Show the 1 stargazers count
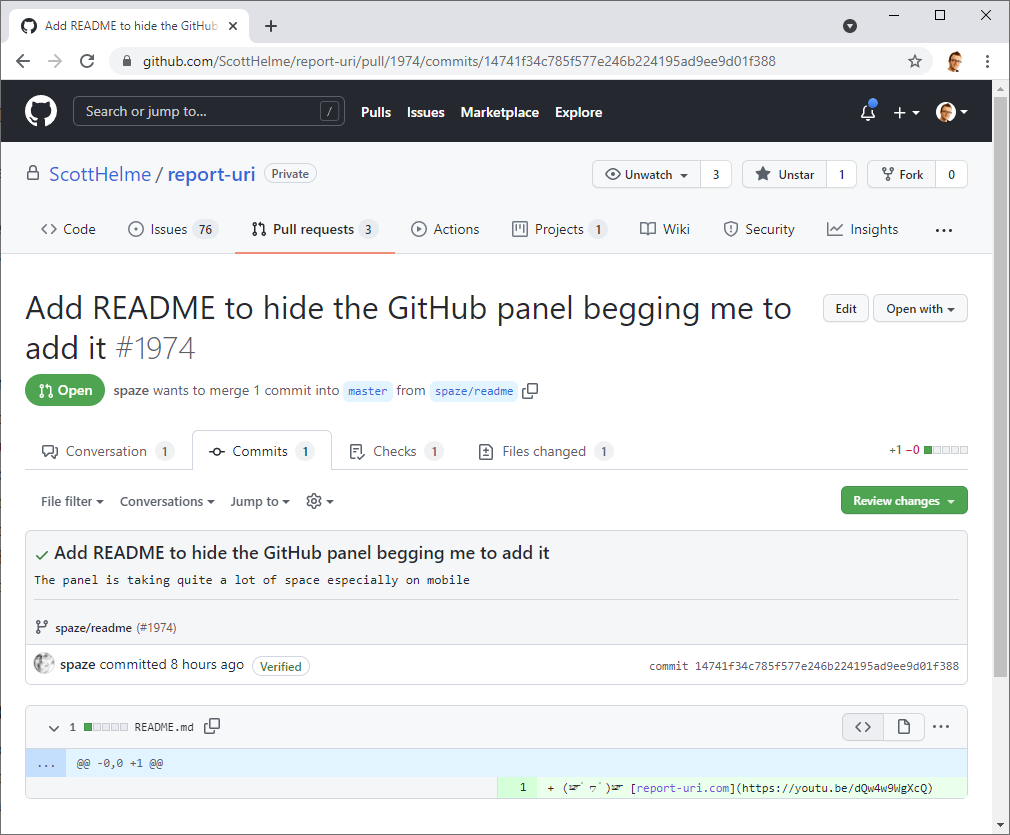Viewport: 1010px width, 835px height. pyautogui.click(x=841, y=175)
